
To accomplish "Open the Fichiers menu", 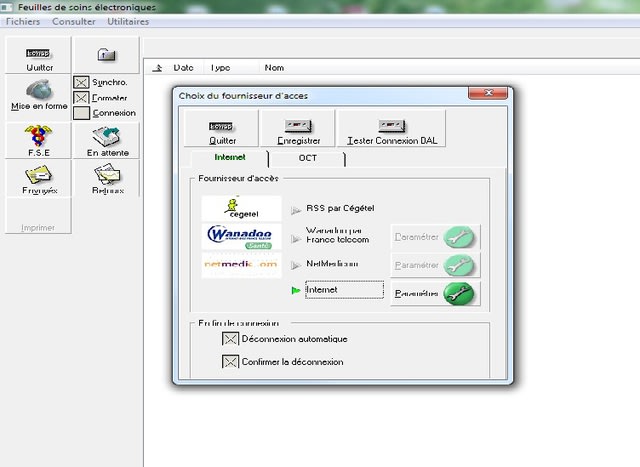I will [23, 21].
